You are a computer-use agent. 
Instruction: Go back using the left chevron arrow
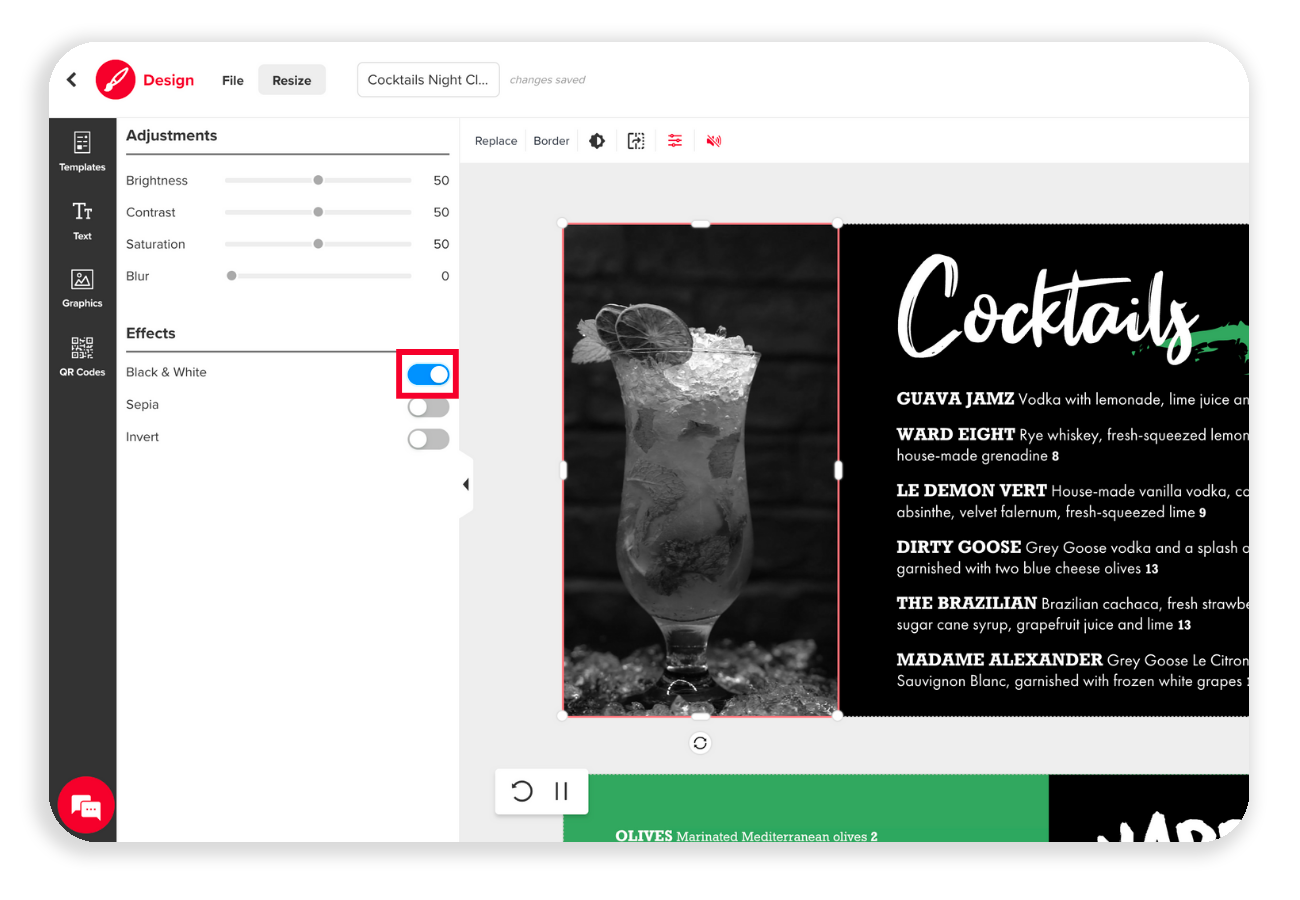(x=71, y=80)
